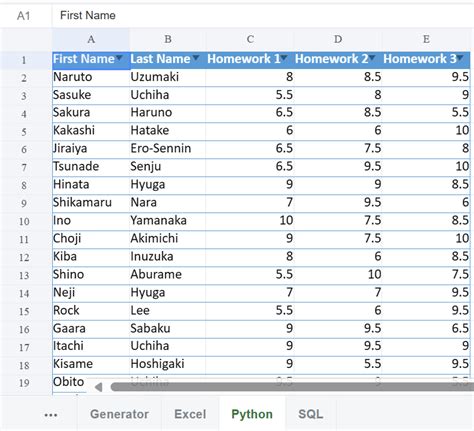This screenshot has height=431, width=474.
Task: Open the Last Name filter dropdown
Action: (196, 58)
